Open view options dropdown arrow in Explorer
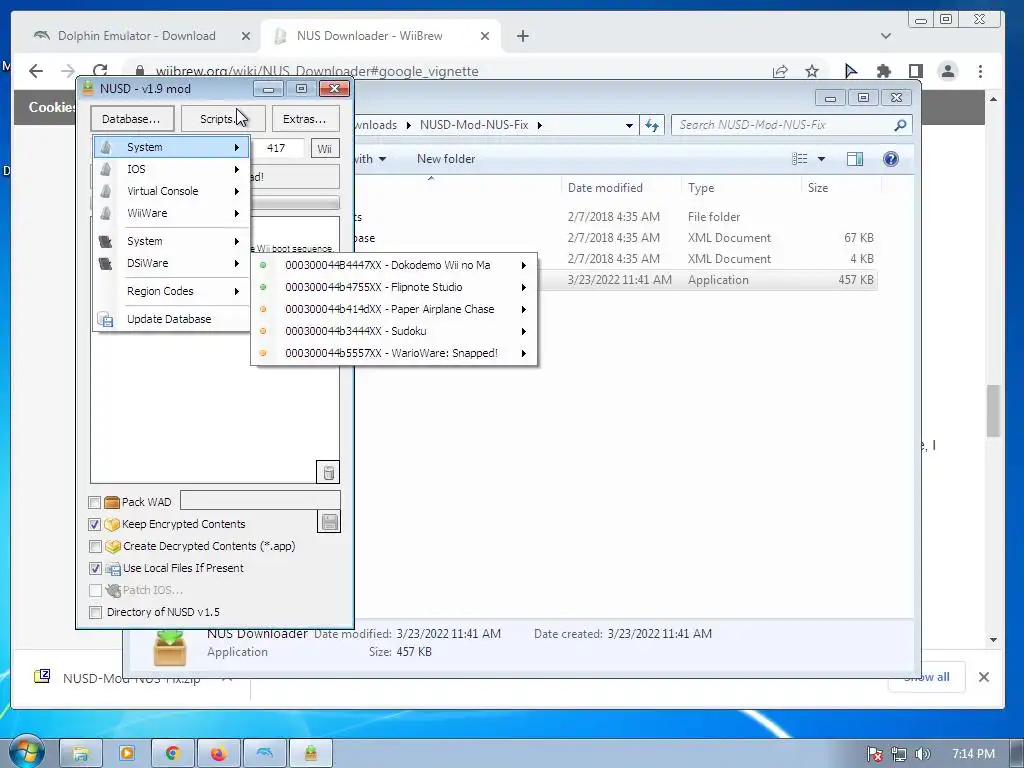 pyautogui.click(x=822, y=159)
